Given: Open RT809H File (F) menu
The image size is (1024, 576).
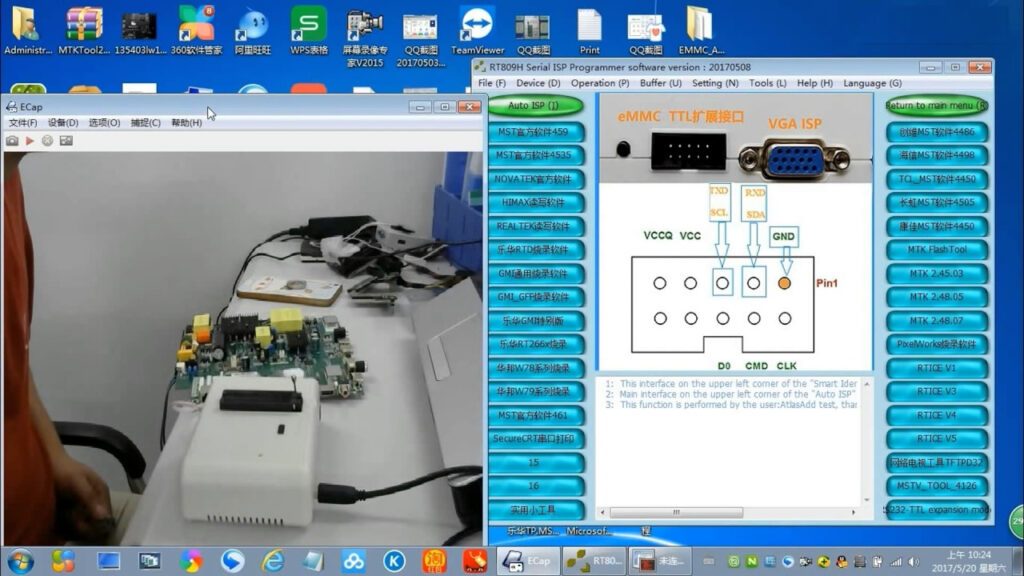Looking at the screenshot, I should 492,83.
